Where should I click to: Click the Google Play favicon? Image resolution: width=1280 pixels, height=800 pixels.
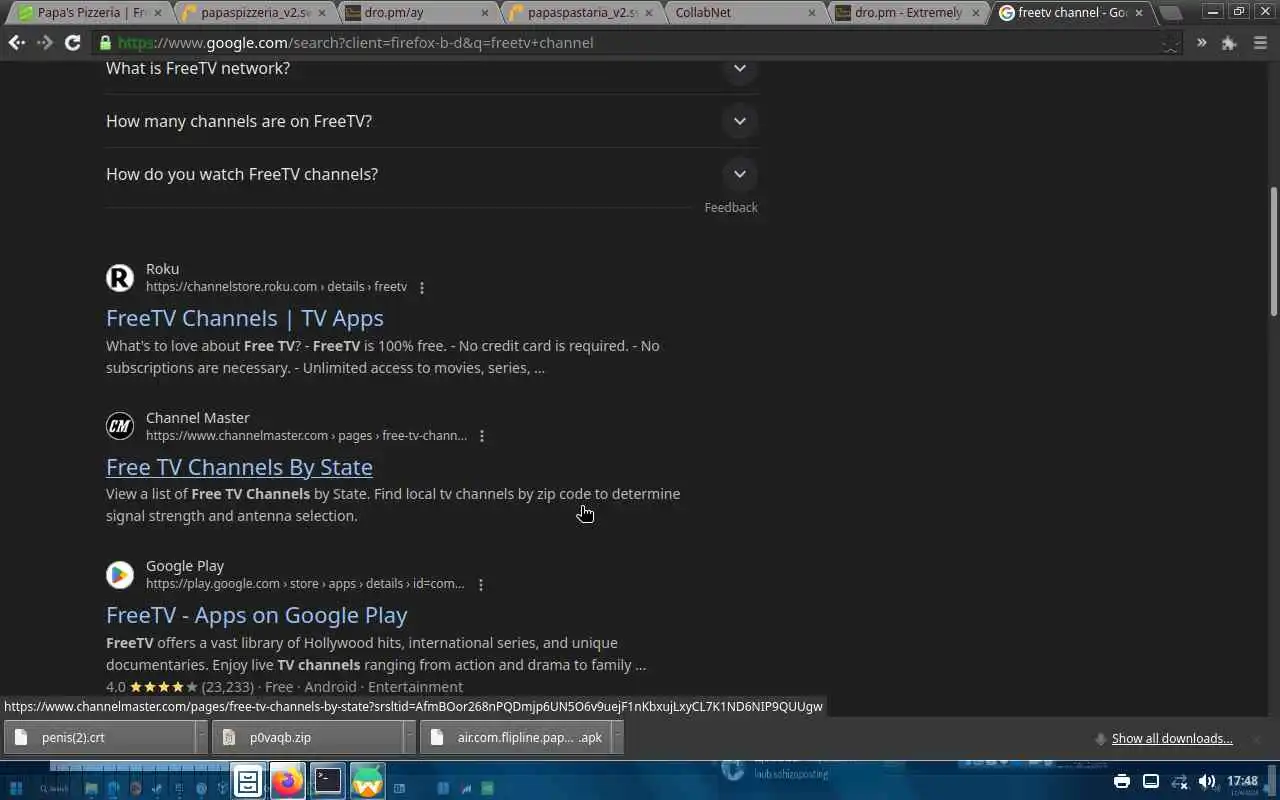[x=120, y=575]
